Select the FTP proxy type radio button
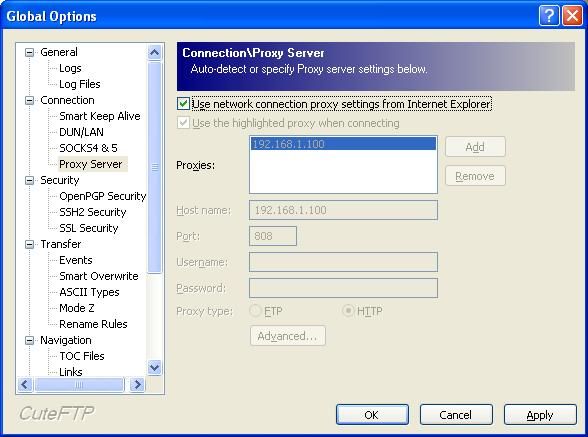 (x=255, y=311)
